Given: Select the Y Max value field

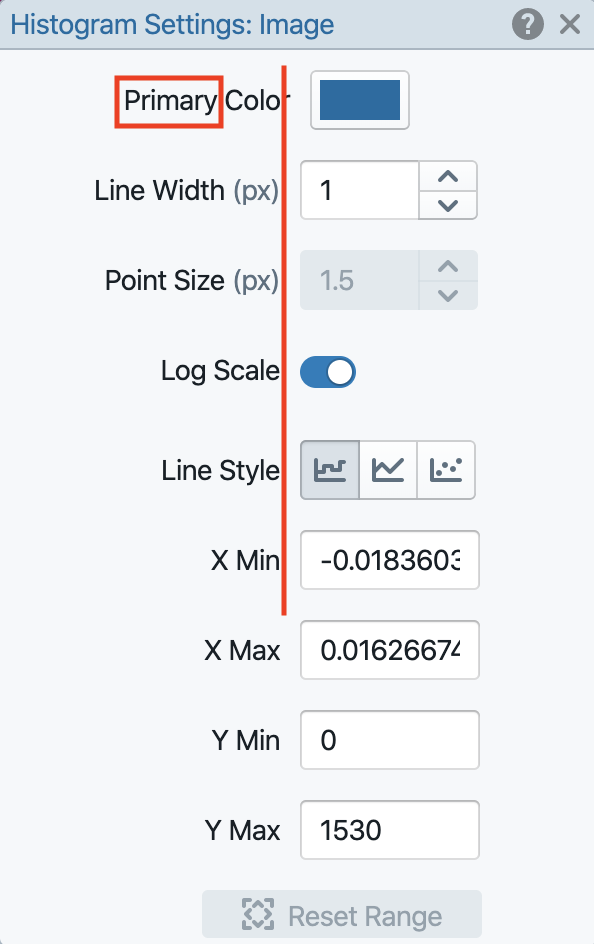Looking at the screenshot, I should tap(389, 830).
